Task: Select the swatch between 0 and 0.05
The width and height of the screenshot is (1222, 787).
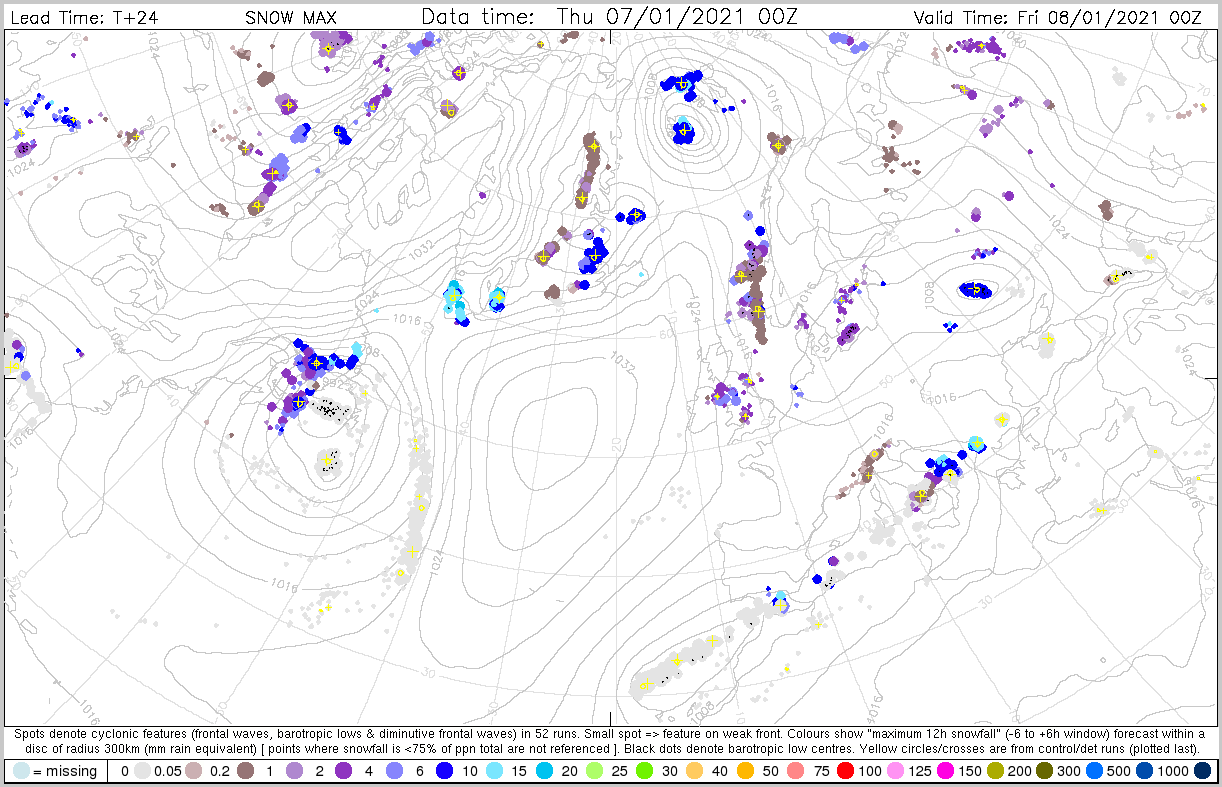Action: point(142,770)
